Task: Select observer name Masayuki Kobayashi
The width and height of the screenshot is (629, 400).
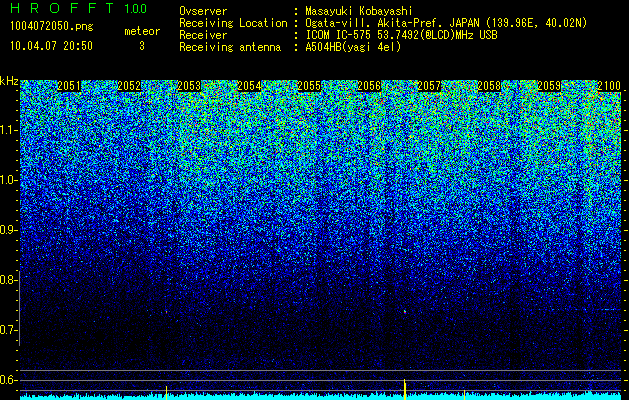Action: tap(359, 11)
